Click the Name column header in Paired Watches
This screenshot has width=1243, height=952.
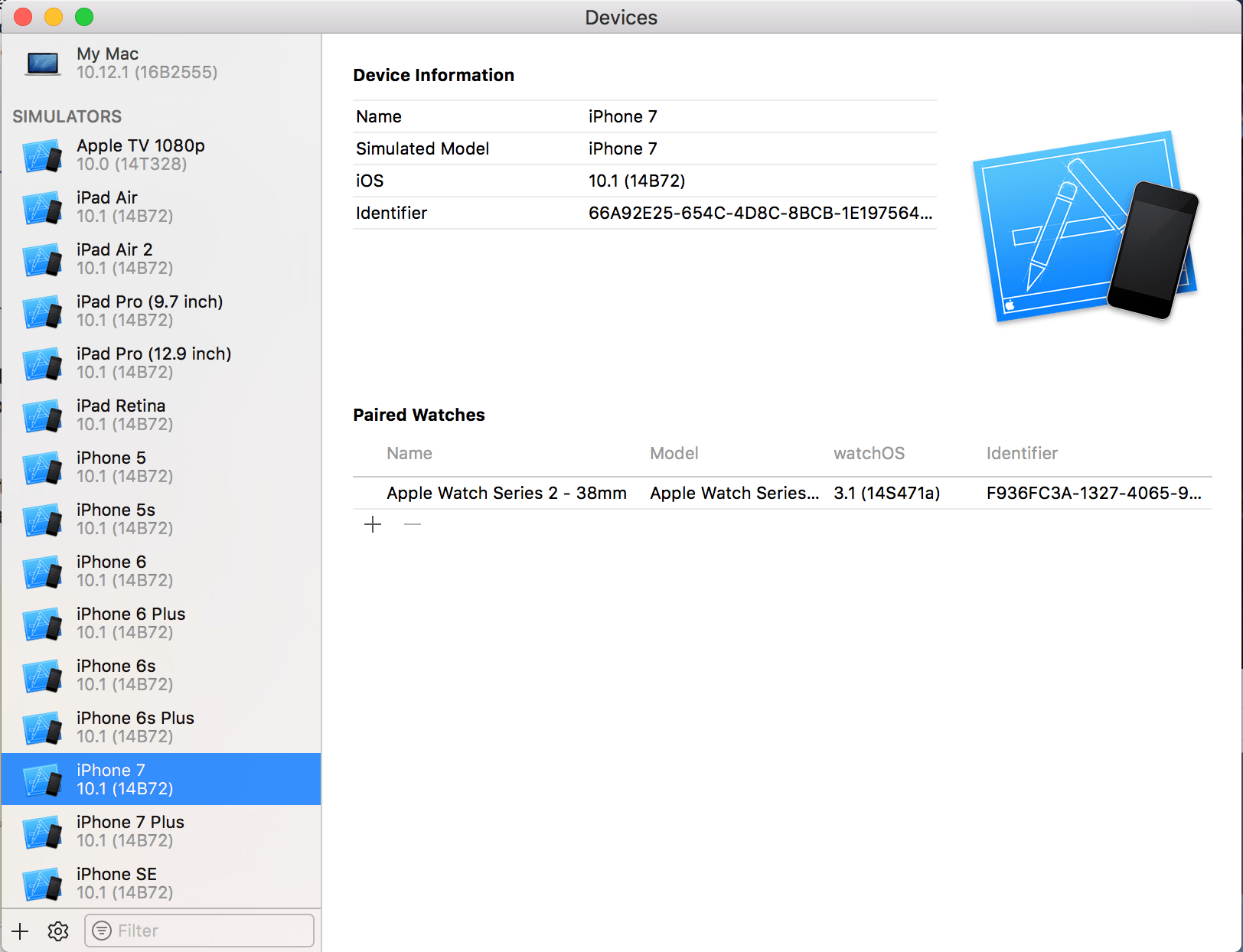409,453
